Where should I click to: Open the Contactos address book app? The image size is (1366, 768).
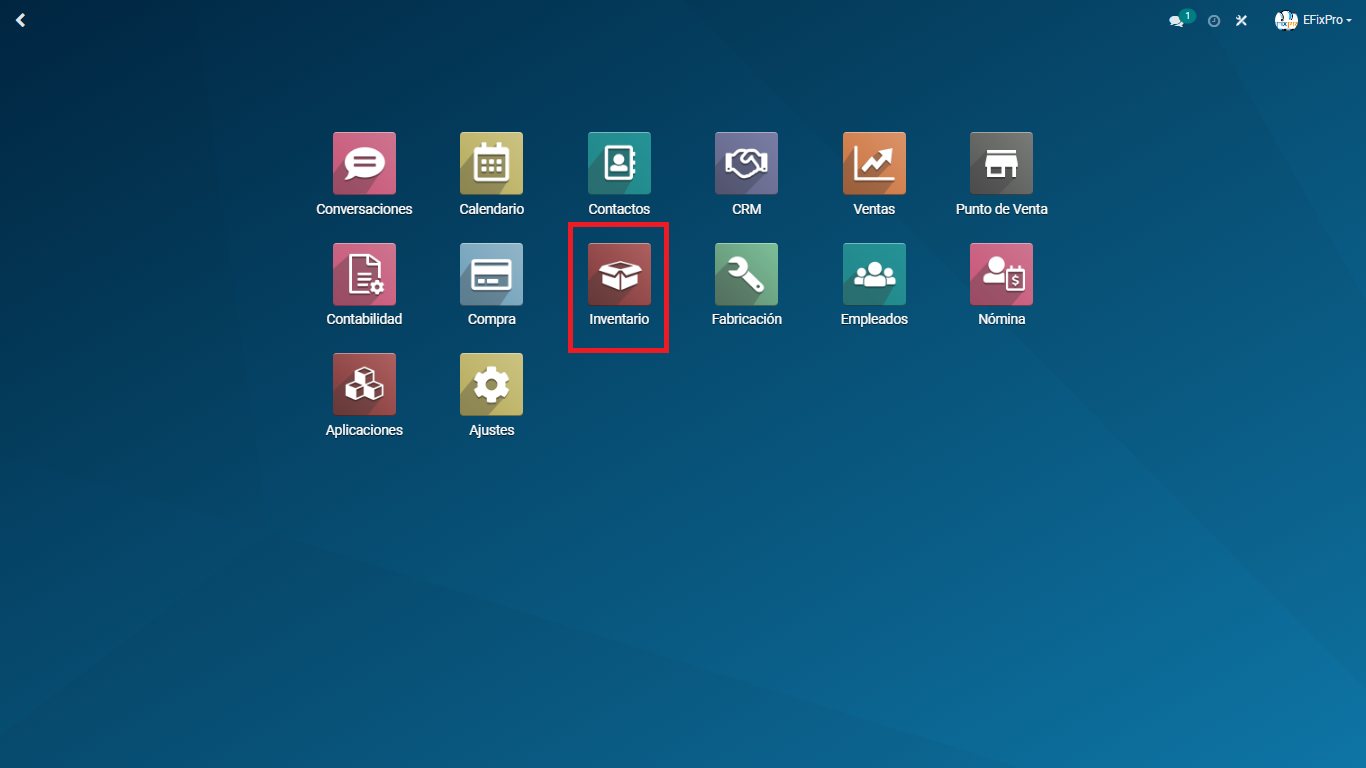point(619,164)
